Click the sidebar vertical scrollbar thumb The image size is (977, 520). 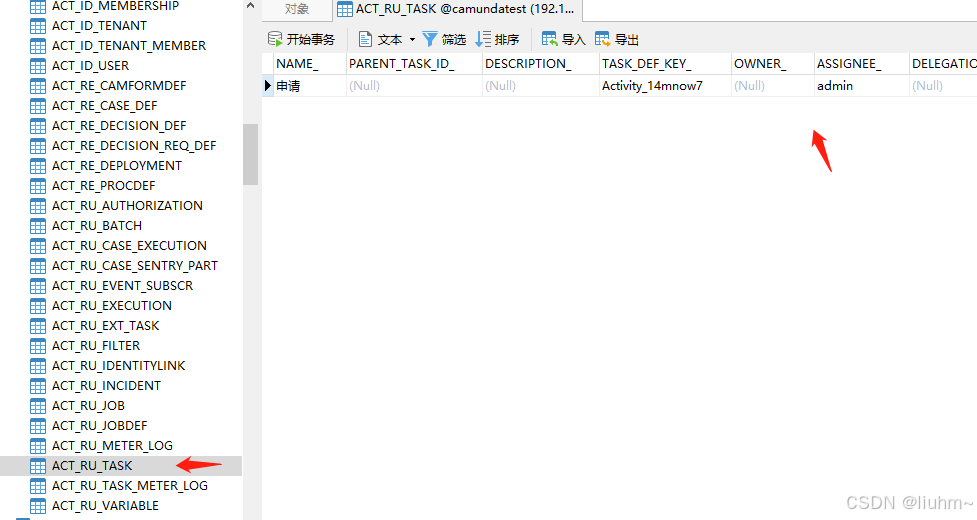tap(250, 154)
